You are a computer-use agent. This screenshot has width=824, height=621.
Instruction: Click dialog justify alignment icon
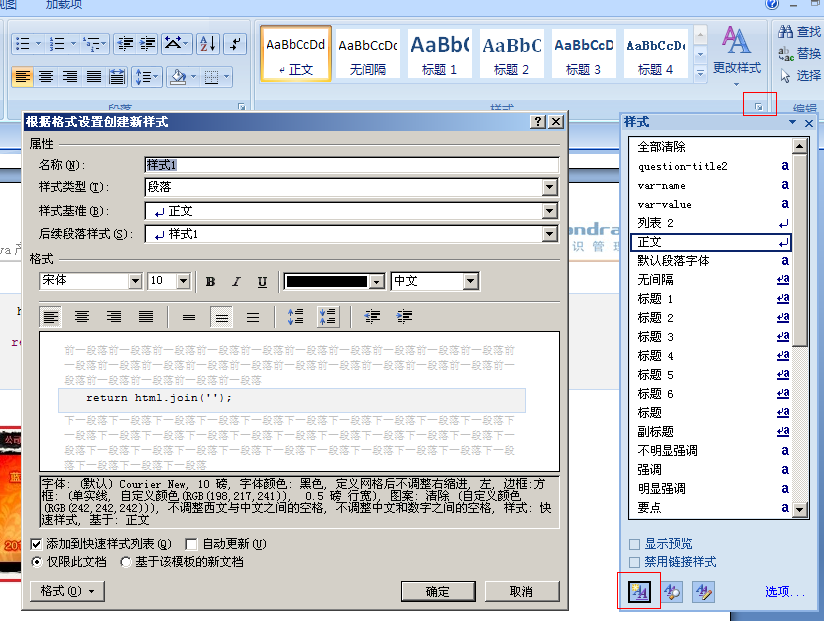coord(146,317)
